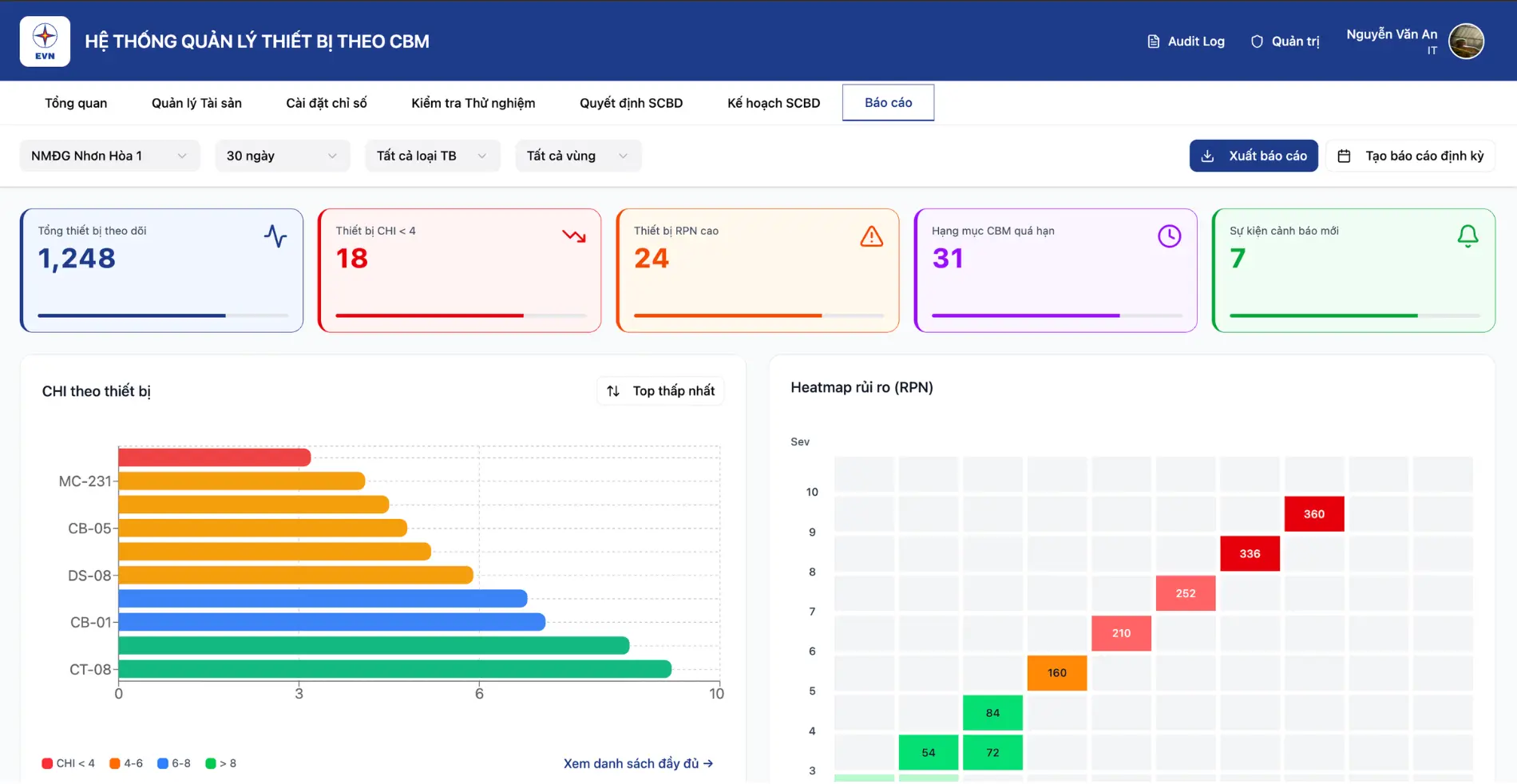Click the warning triangle on RPN card

pos(871,236)
